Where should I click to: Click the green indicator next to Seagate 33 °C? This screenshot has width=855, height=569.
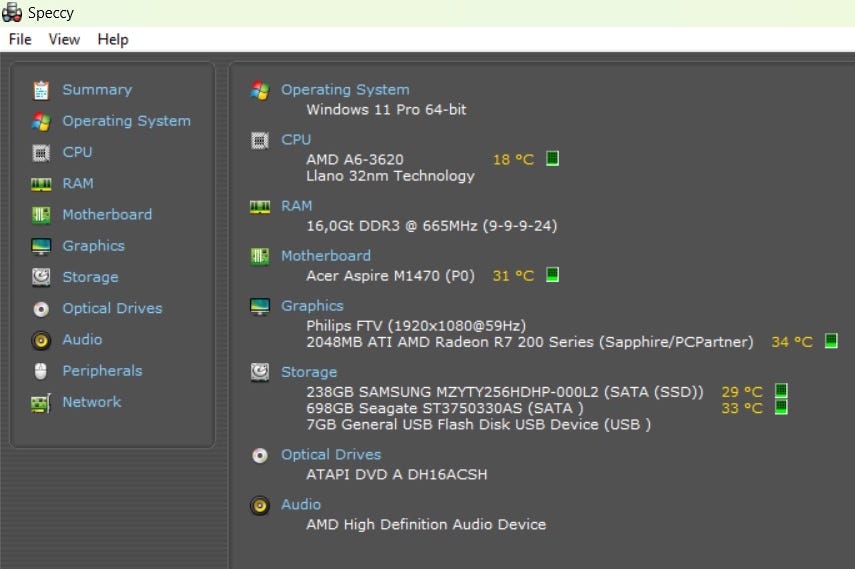(781, 407)
